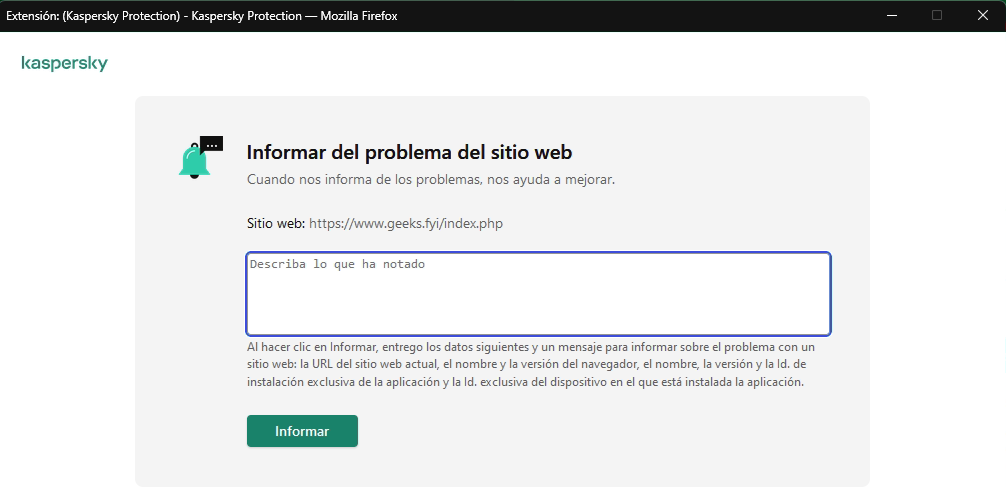Select the geeks.fyi website URL text
Viewport: 1006px width, 487px height.
(406, 224)
